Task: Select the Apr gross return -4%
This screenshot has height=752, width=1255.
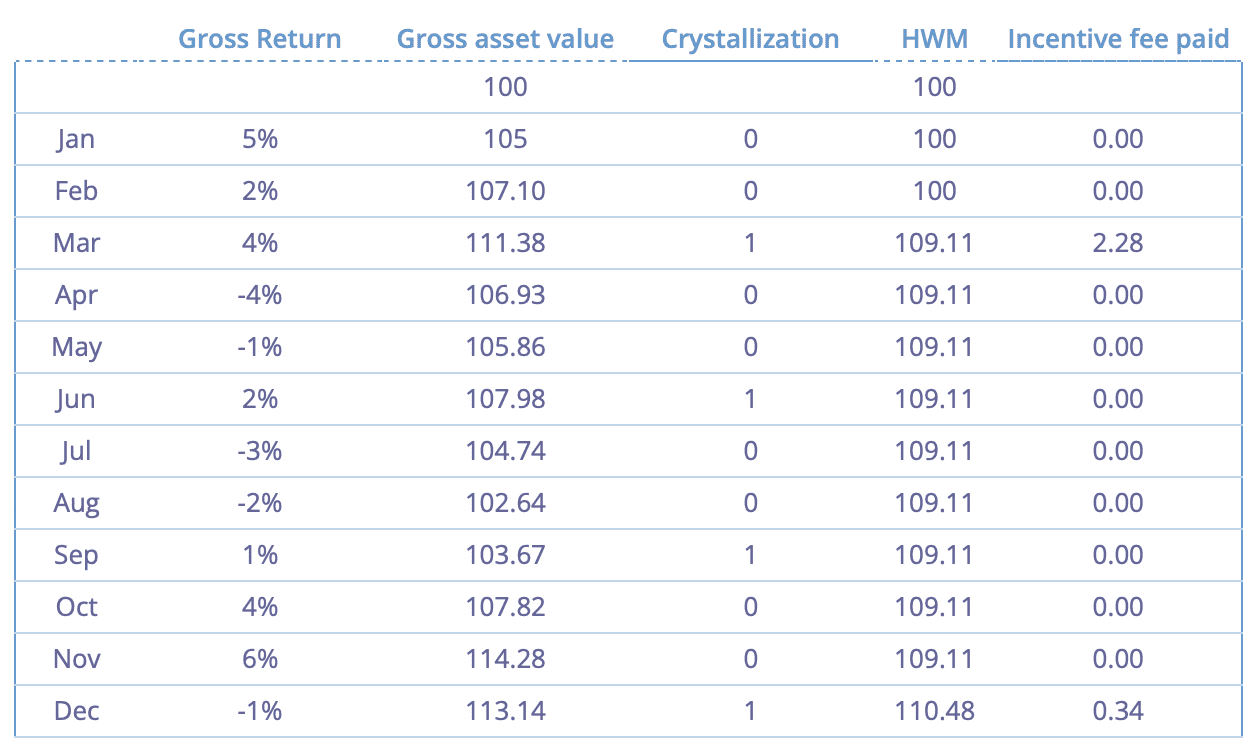Action: coord(259,295)
